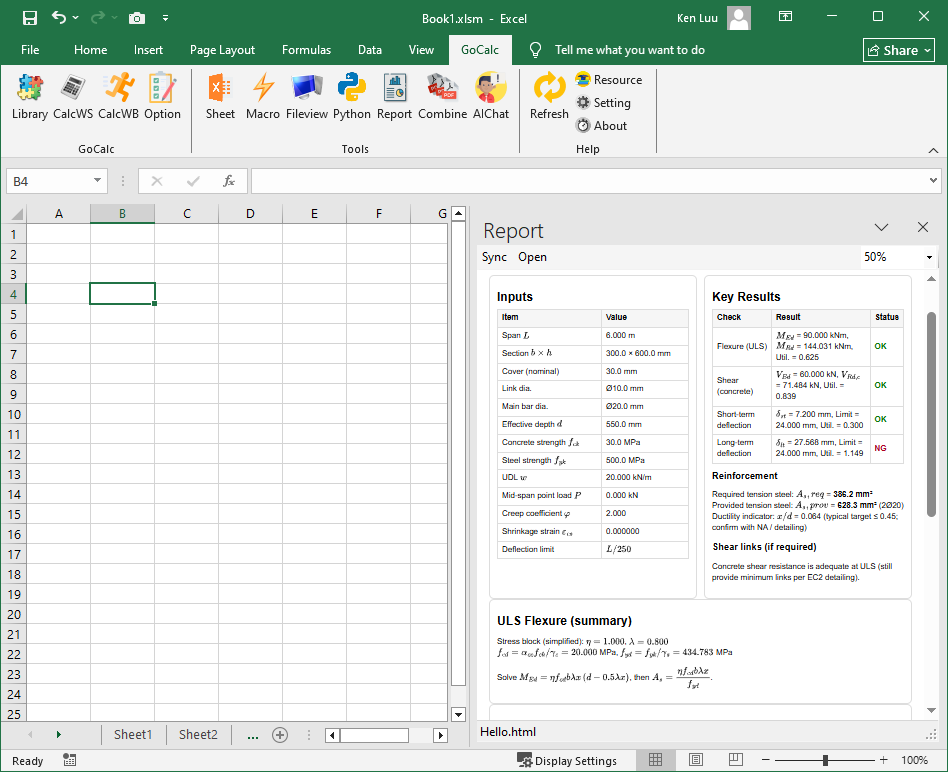
Task: Click the macro recording icon in status bar
Action: [x=70, y=761]
